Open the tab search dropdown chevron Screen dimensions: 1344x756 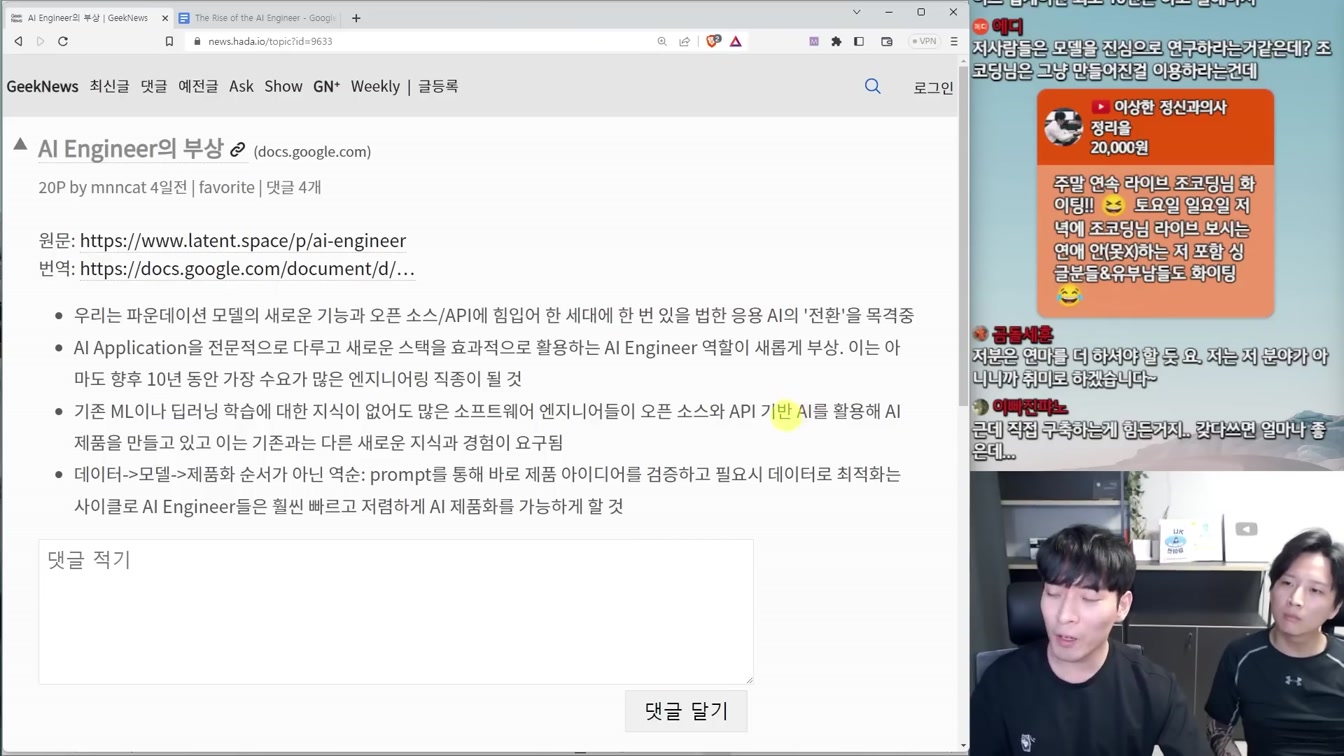pos(857,12)
